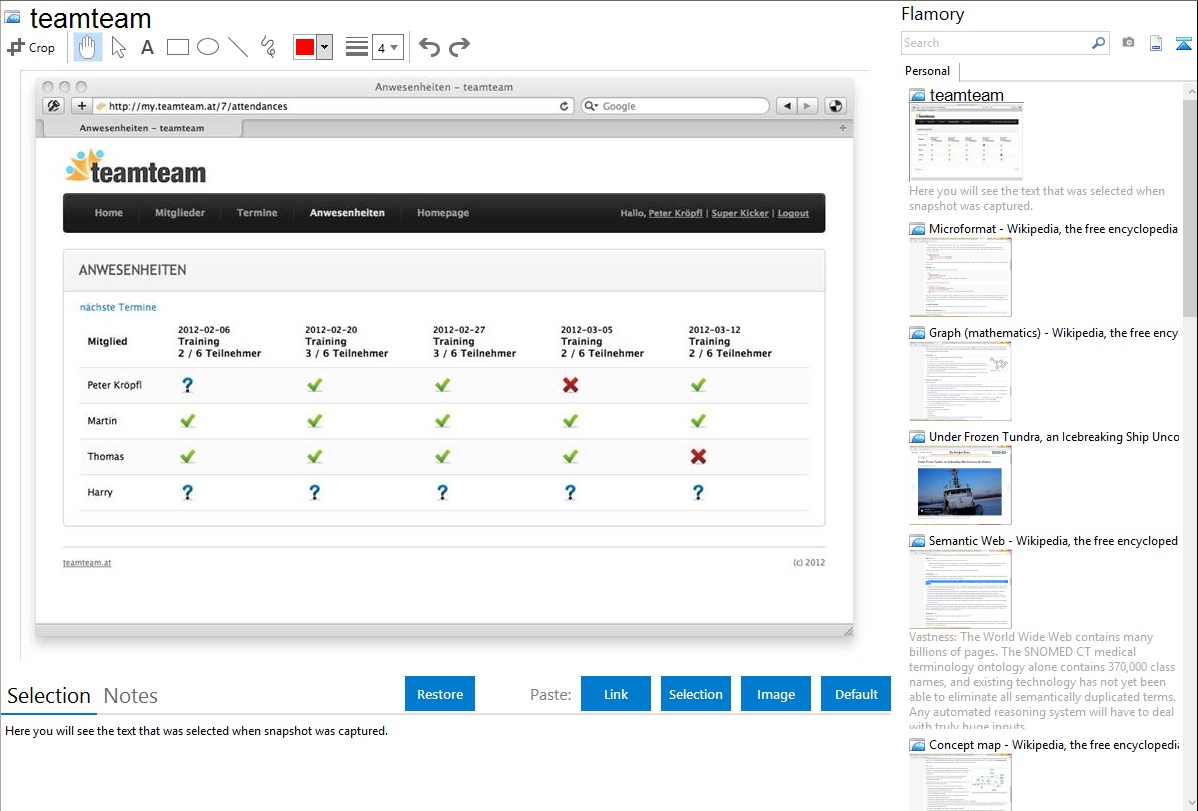Viewport: 1198px width, 811px height.
Task: Click Peter Kröpfl's question mark for 2012-02-06
Action: coord(187,385)
